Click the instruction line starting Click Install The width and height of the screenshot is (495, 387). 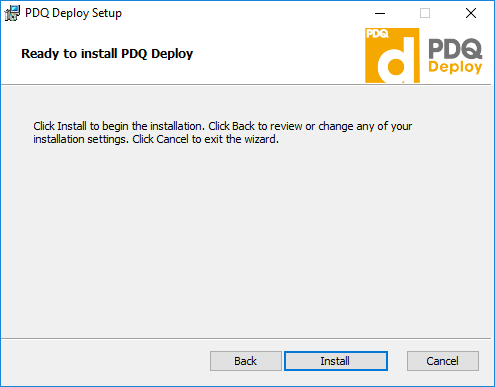point(223,126)
